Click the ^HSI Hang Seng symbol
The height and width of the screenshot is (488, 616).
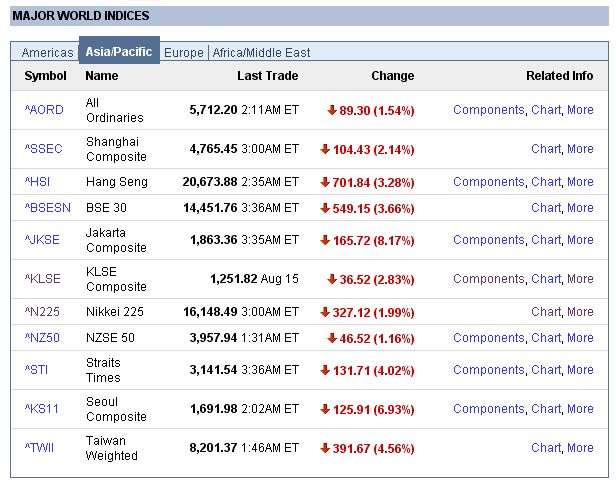(37, 182)
